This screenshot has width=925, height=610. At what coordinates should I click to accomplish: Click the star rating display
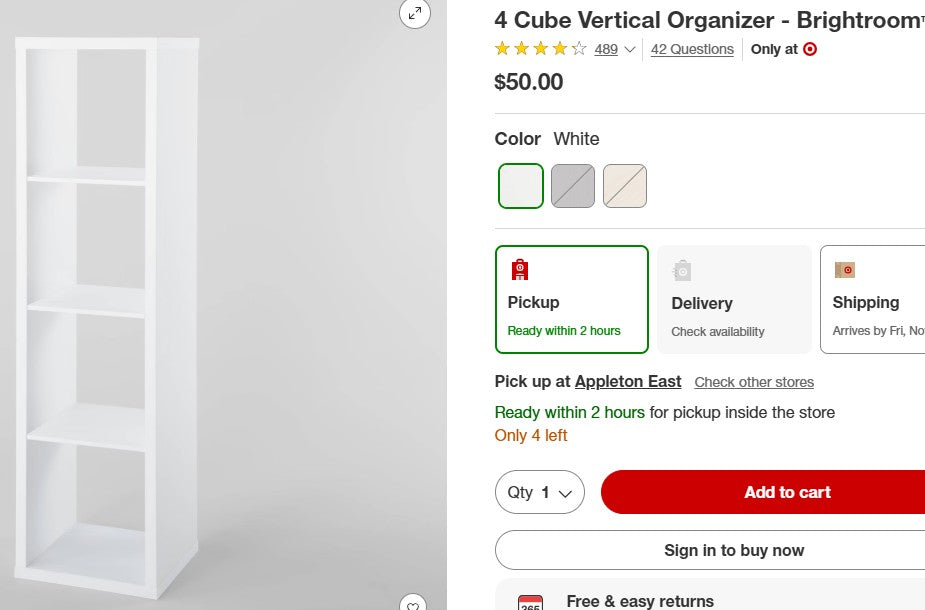point(539,48)
